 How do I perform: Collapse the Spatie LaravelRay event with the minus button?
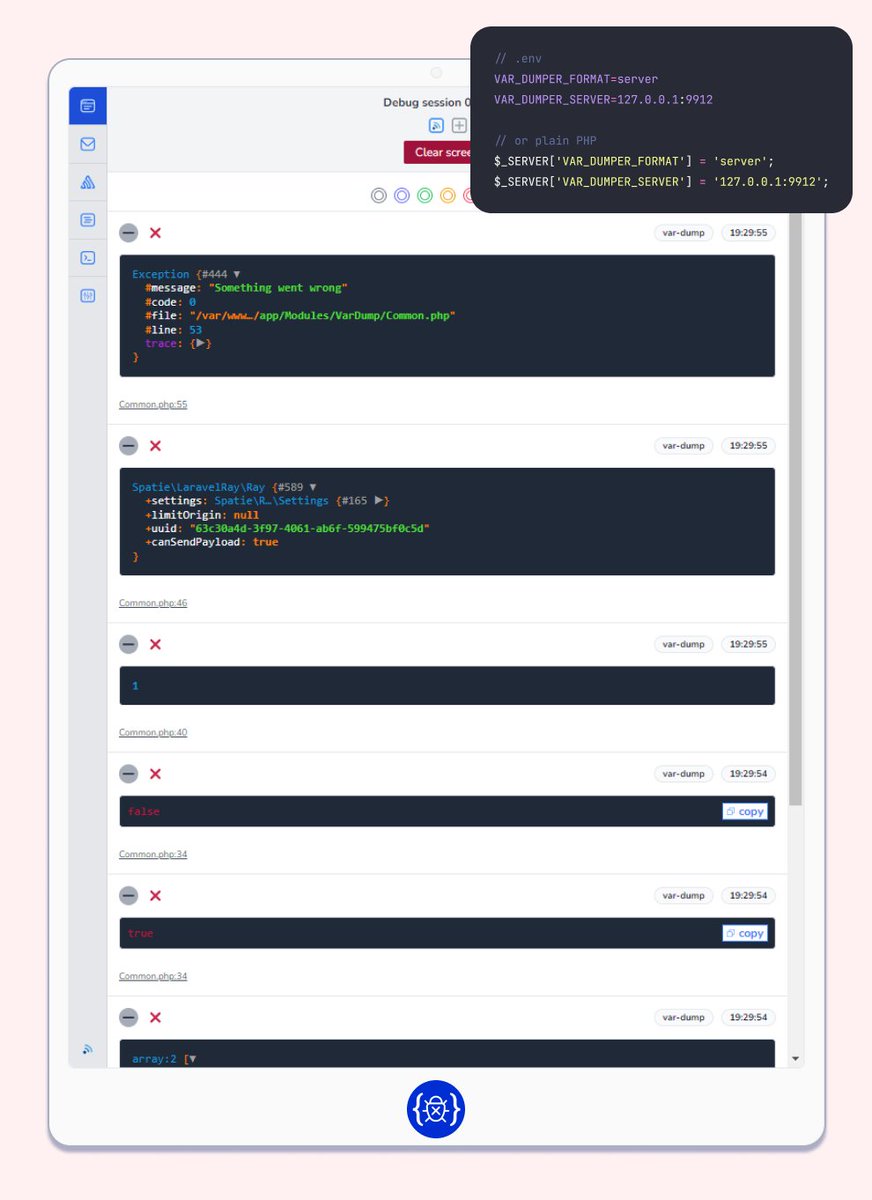pyautogui.click(x=128, y=446)
